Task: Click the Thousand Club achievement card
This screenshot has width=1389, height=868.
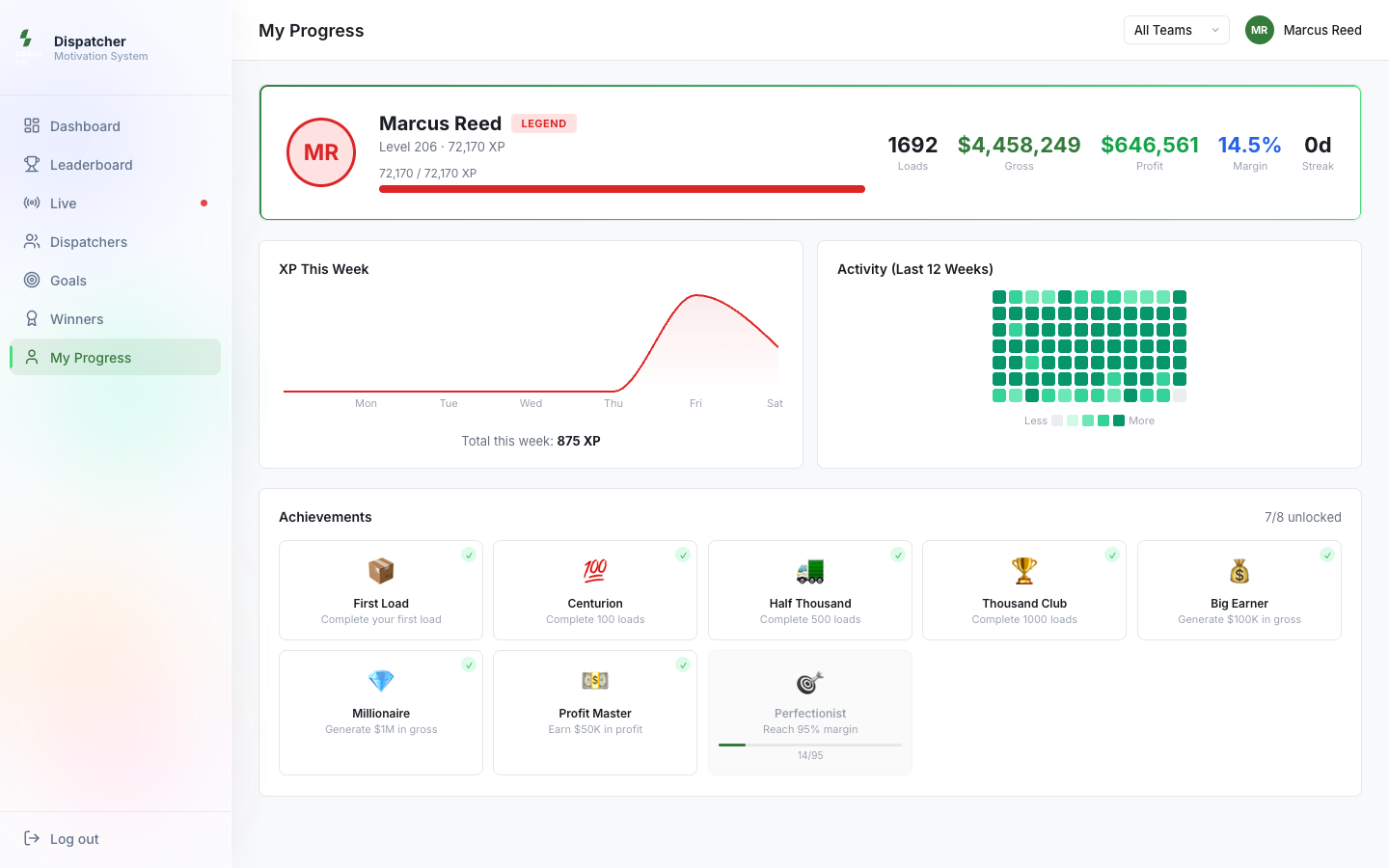Action: point(1024,590)
